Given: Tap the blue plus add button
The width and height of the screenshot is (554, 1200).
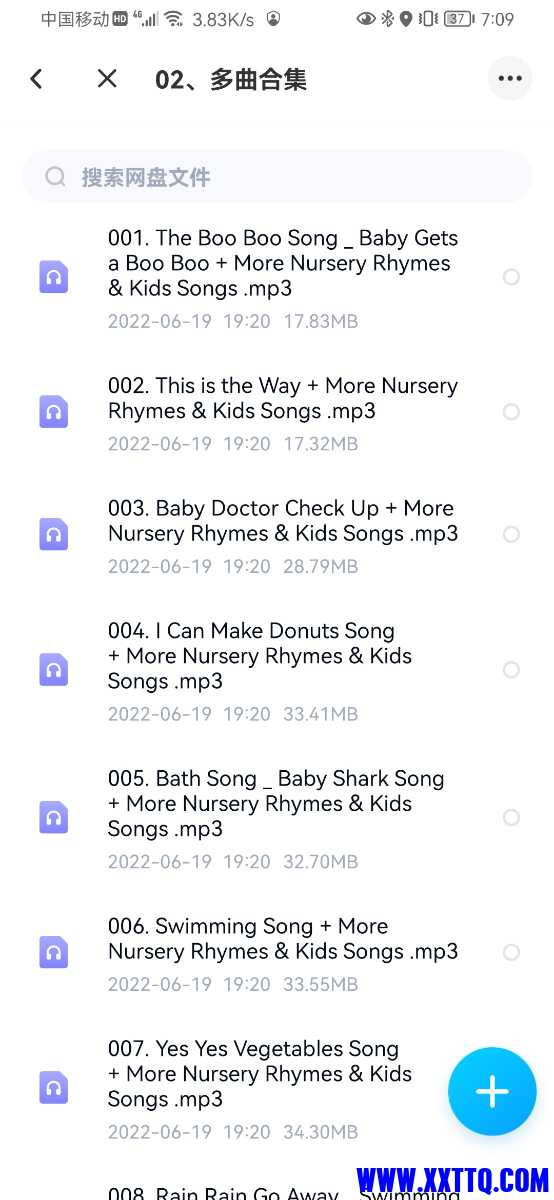Looking at the screenshot, I should point(492,1092).
